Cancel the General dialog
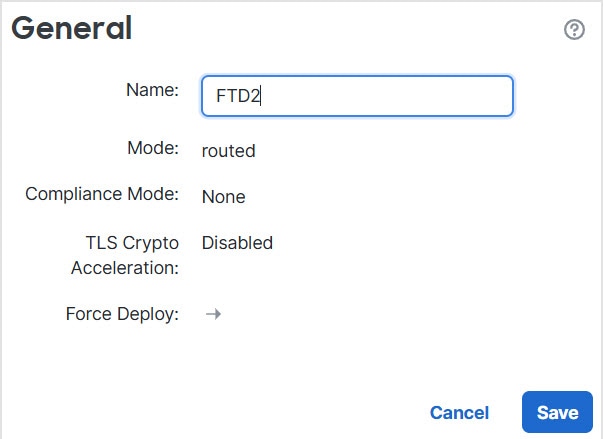Screen dimensions: 603x439 pos(459,413)
